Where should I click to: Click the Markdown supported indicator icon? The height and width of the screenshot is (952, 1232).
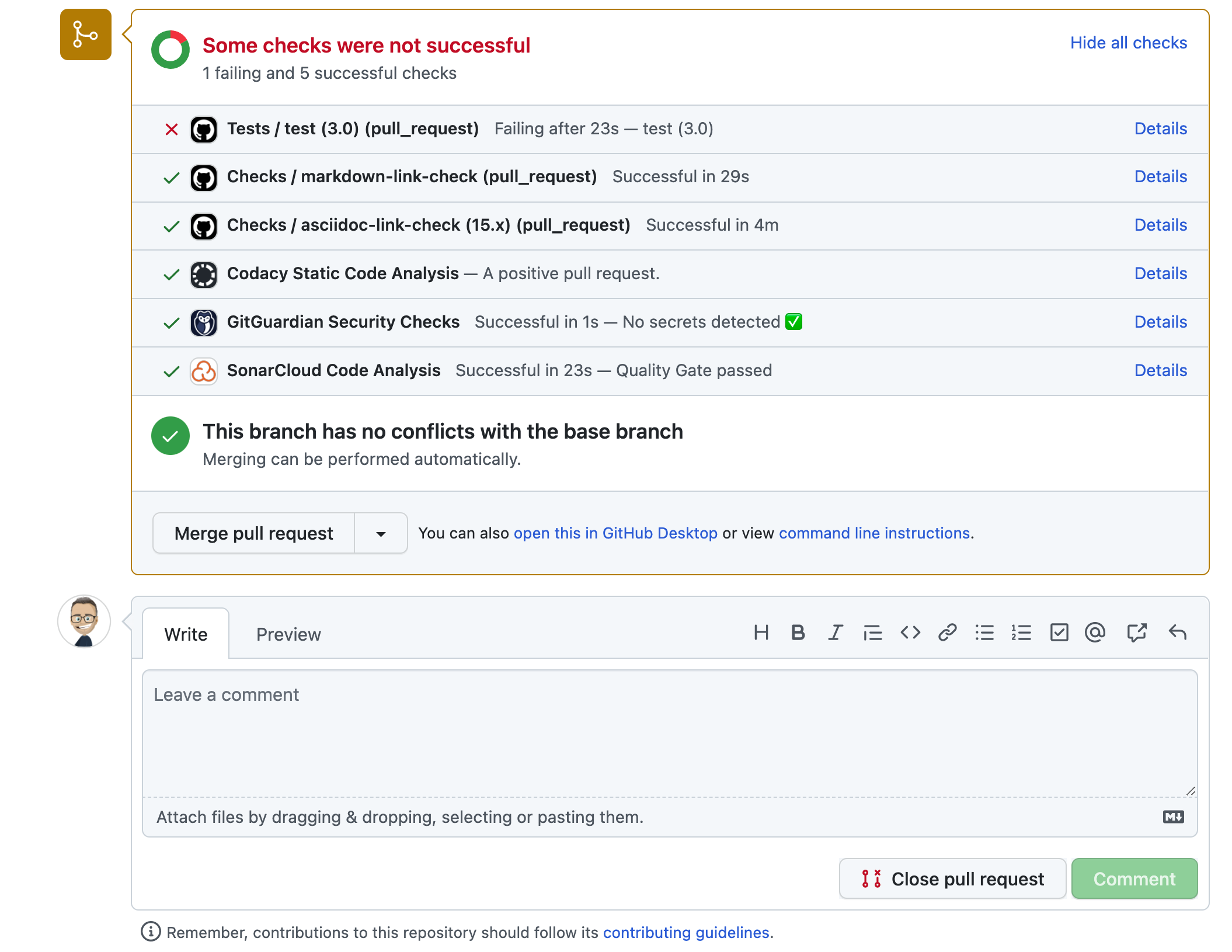pos(1175,817)
